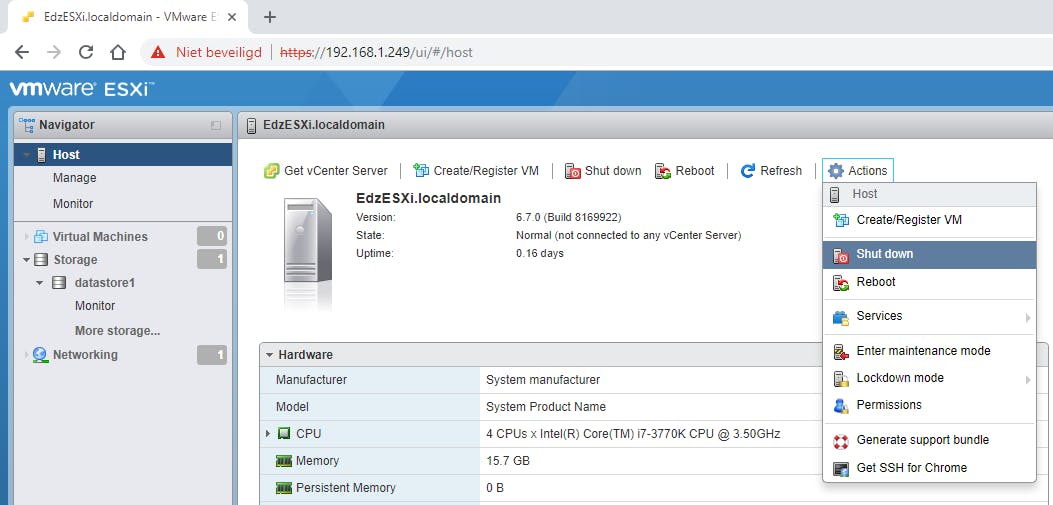Image resolution: width=1053 pixels, height=505 pixels.
Task: Select Create/Register VM in Actions menu
Action: (x=929, y=220)
